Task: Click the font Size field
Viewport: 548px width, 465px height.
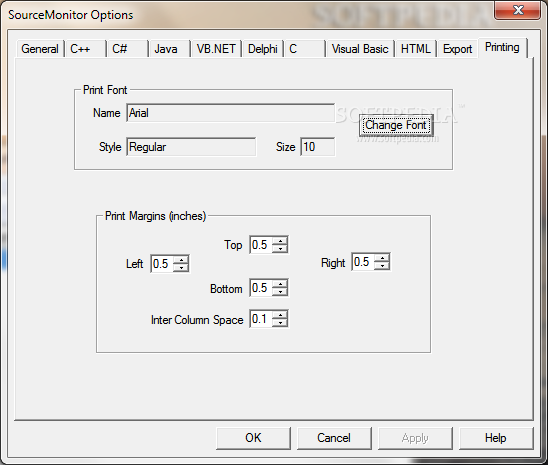Action: click(x=317, y=147)
